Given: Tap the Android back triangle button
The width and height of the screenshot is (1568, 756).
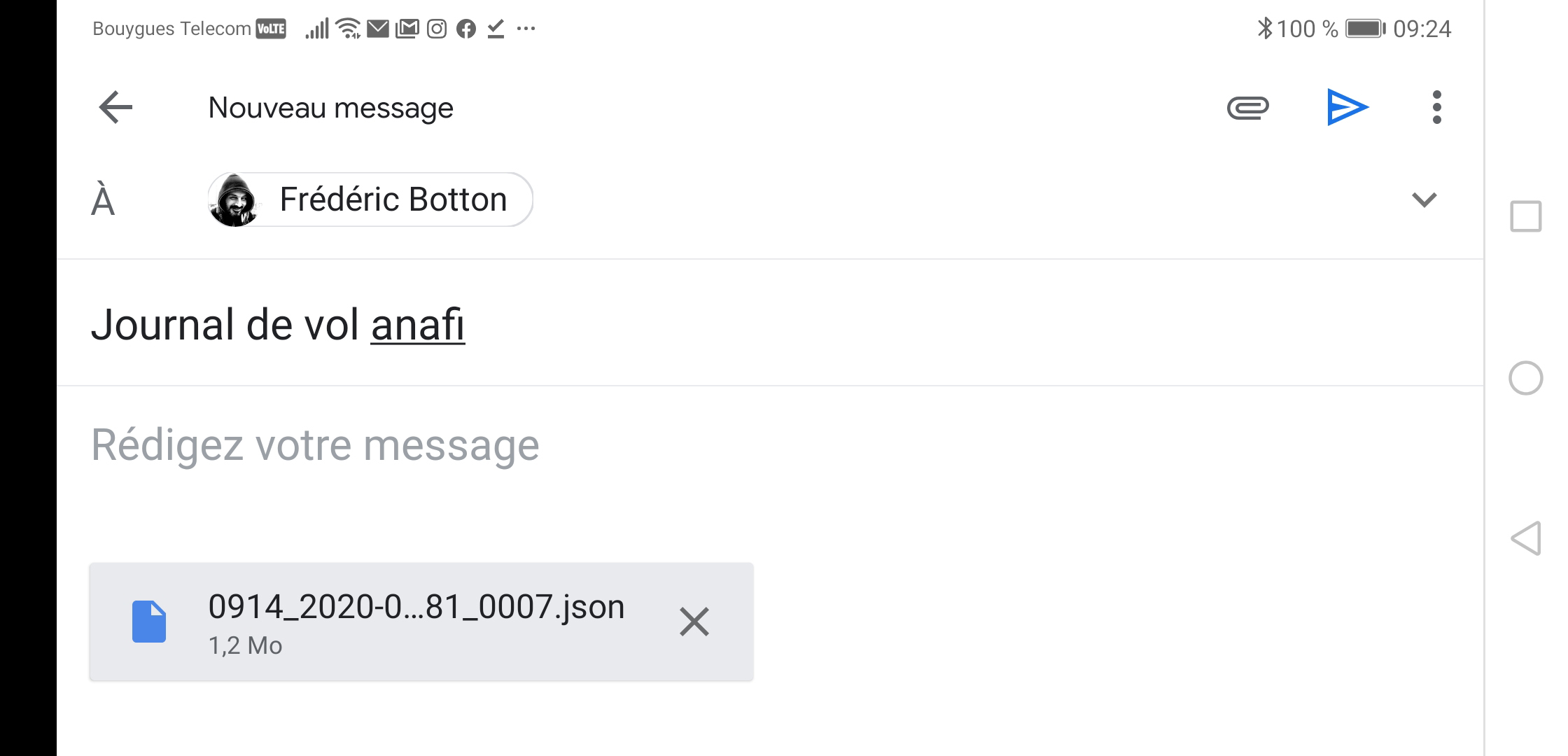Looking at the screenshot, I should click(1526, 538).
